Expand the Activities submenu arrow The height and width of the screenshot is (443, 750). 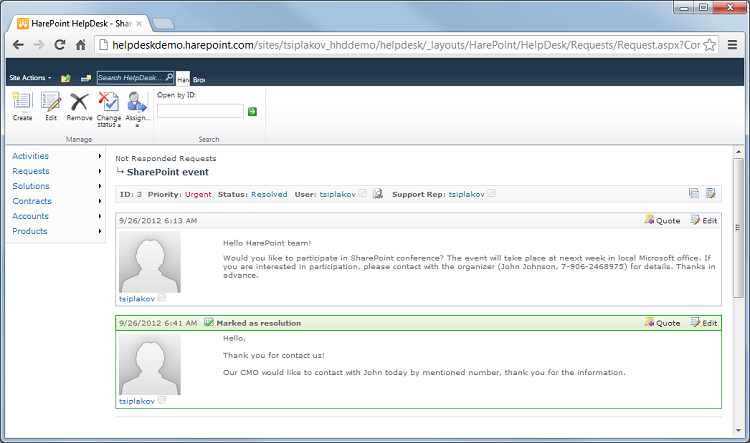coord(99,156)
